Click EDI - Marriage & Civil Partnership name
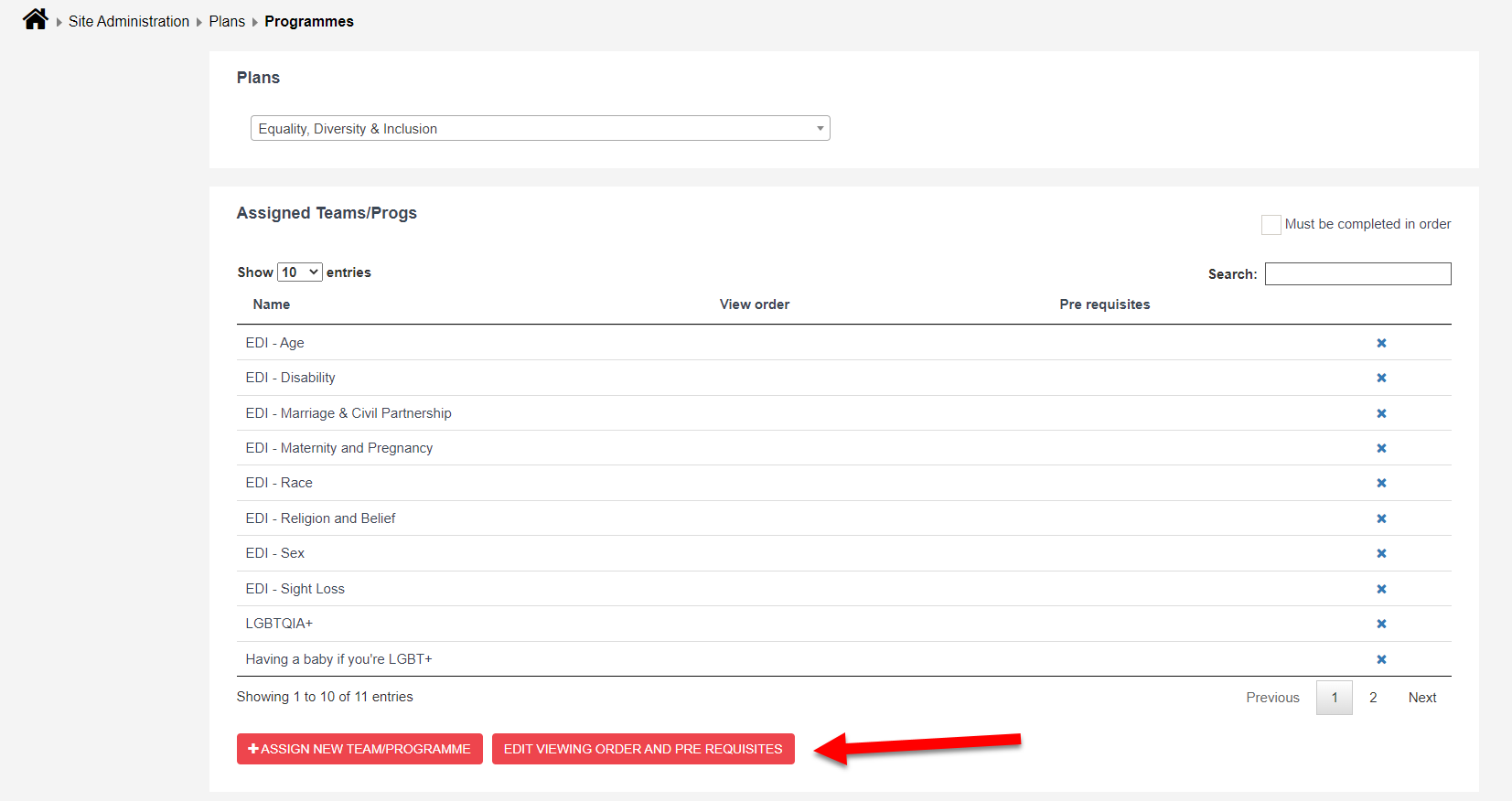Viewport: 1512px width, 801px height. [349, 413]
